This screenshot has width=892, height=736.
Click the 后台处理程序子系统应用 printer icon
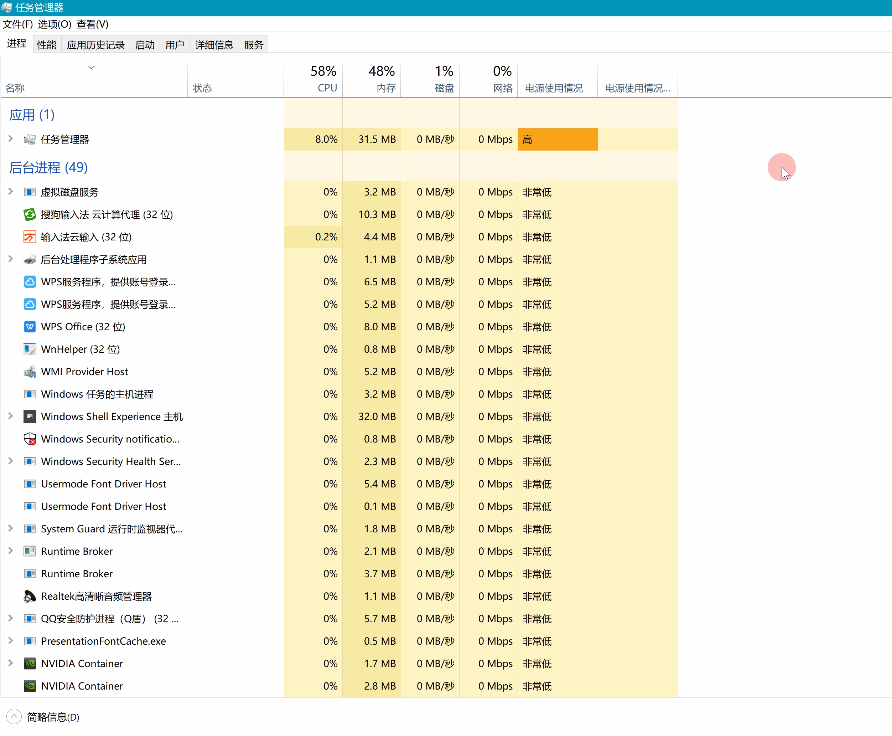point(30,259)
